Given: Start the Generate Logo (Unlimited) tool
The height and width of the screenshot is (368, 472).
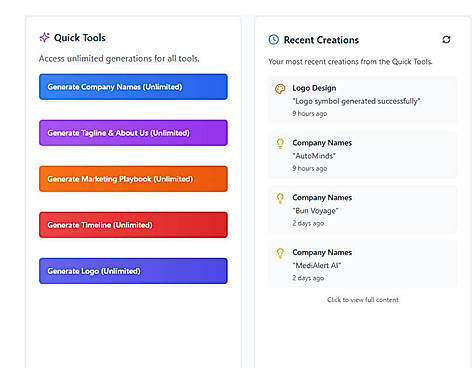Looking at the screenshot, I should point(133,271).
